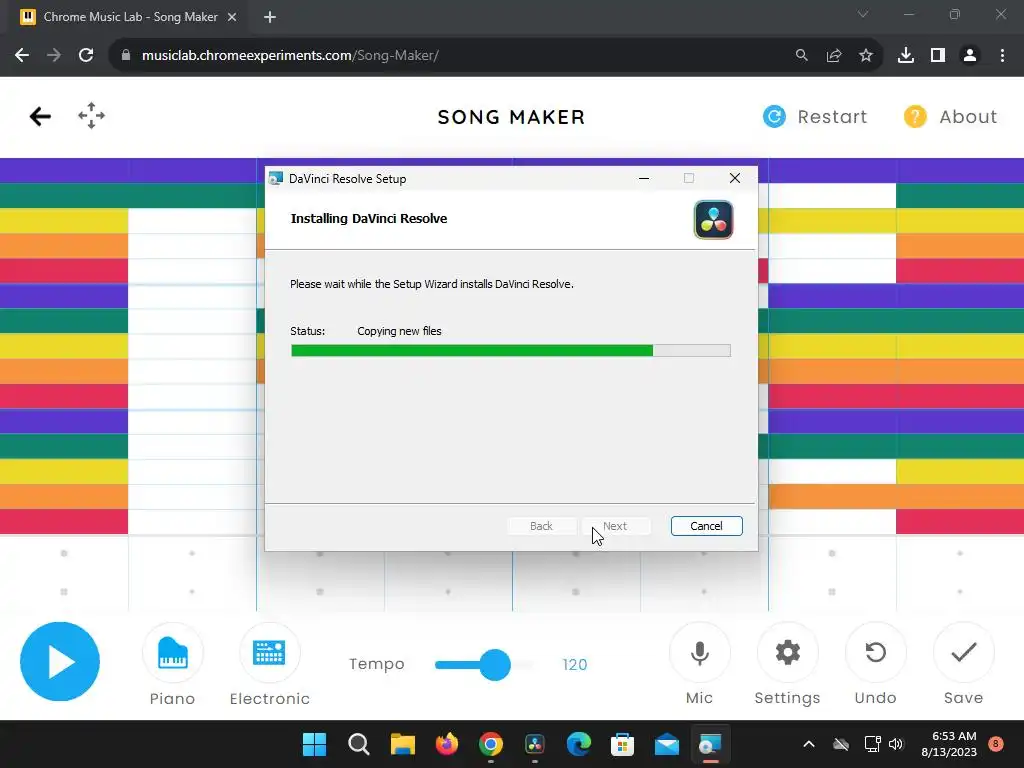Click the zoom magnifier in address bar
The image size is (1024, 768).
click(x=802, y=56)
